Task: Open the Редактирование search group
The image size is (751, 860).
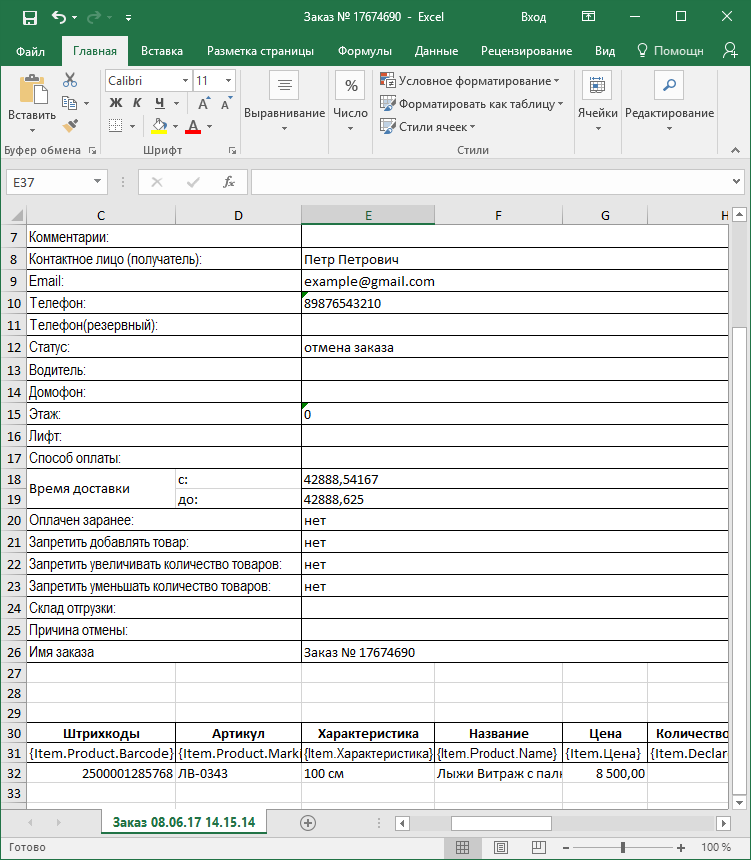Action: pyautogui.click(x=669, y=103)
